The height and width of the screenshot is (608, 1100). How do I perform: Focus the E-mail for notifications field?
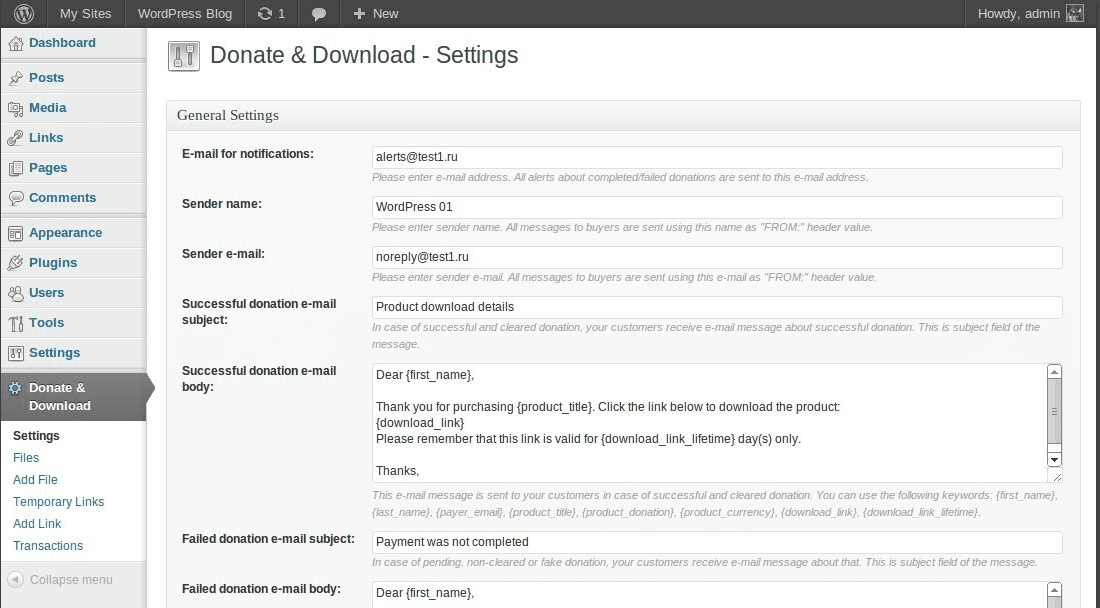point(717,157)
